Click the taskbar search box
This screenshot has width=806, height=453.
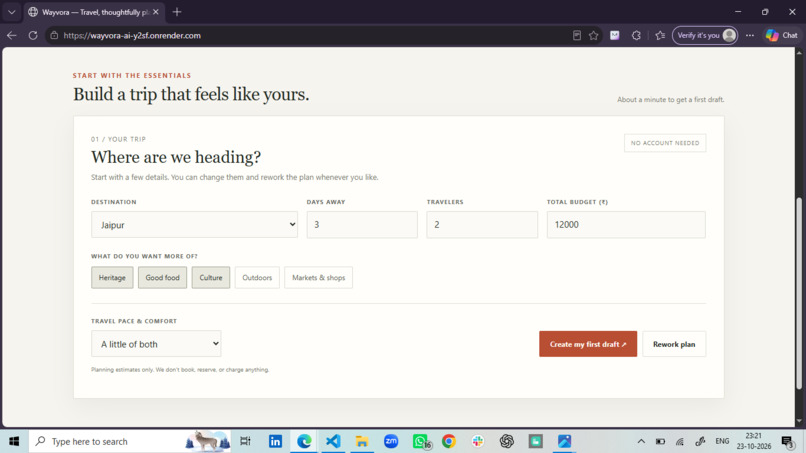tap(130, 441)
